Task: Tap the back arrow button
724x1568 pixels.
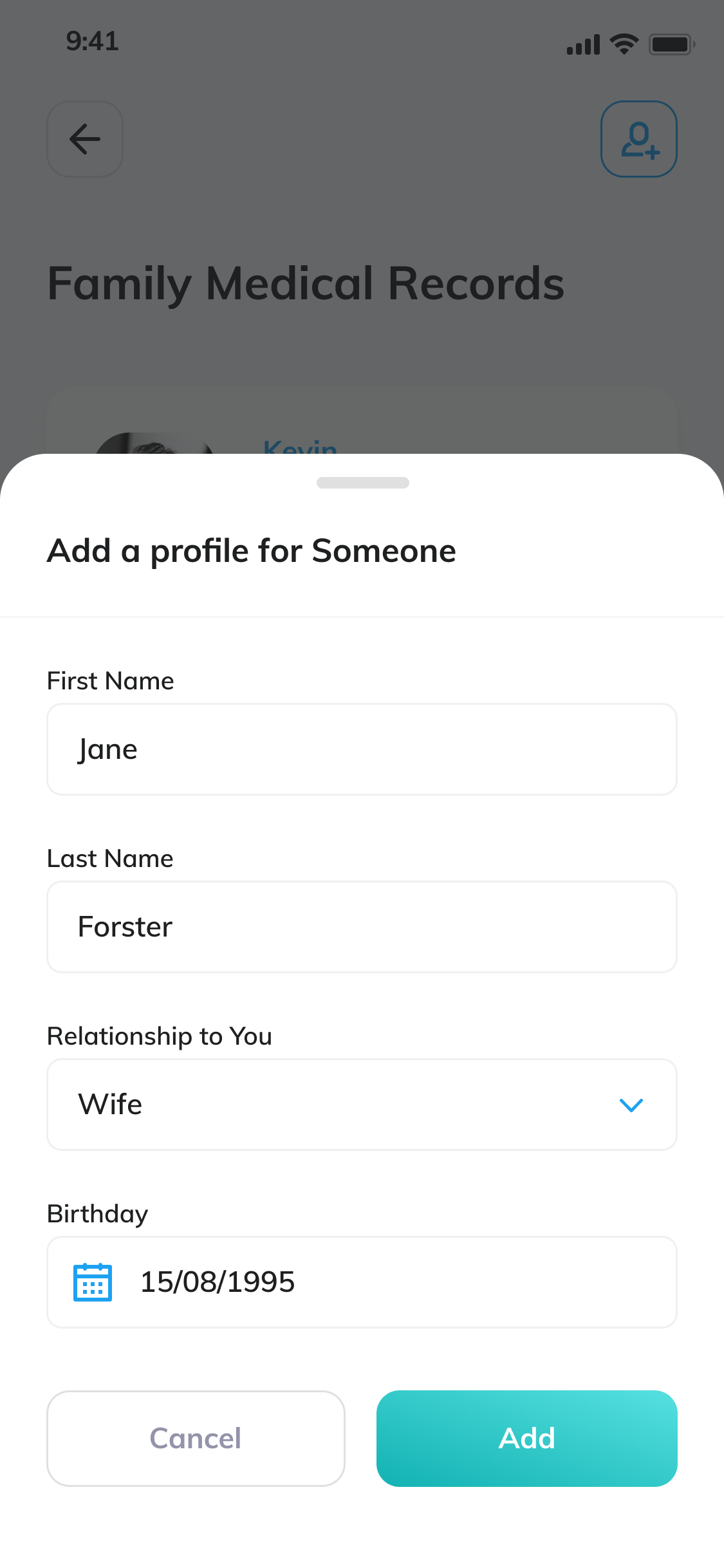Action: tap(85, 139)
